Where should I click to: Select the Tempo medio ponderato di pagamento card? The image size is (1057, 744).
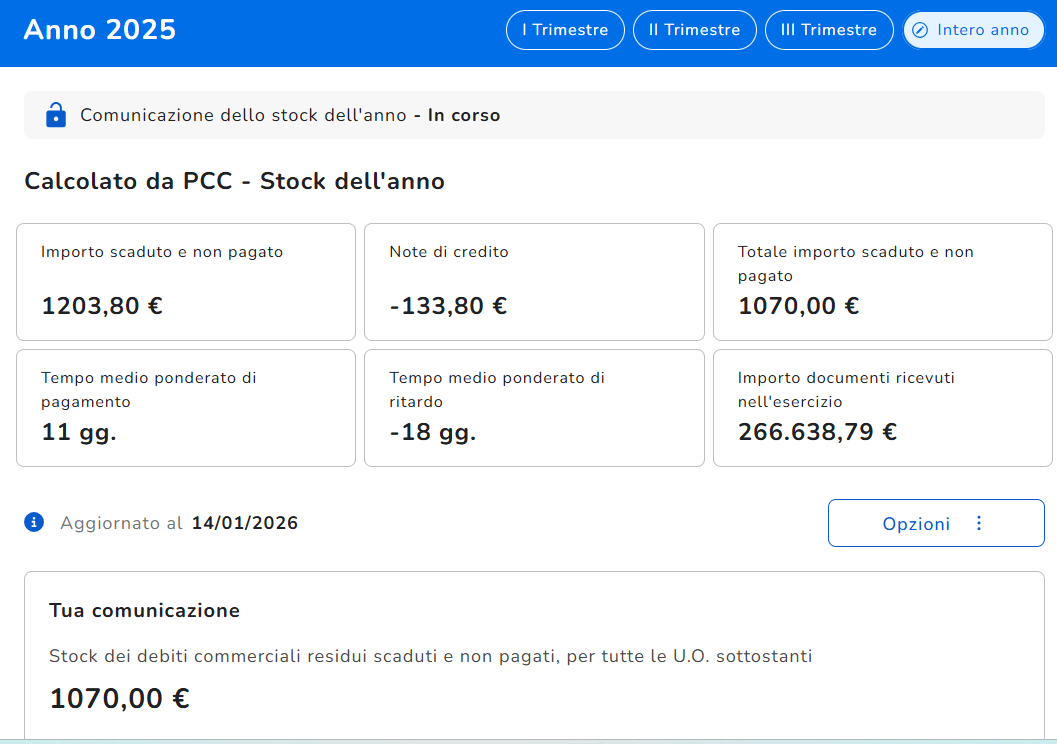coord(186,408)
